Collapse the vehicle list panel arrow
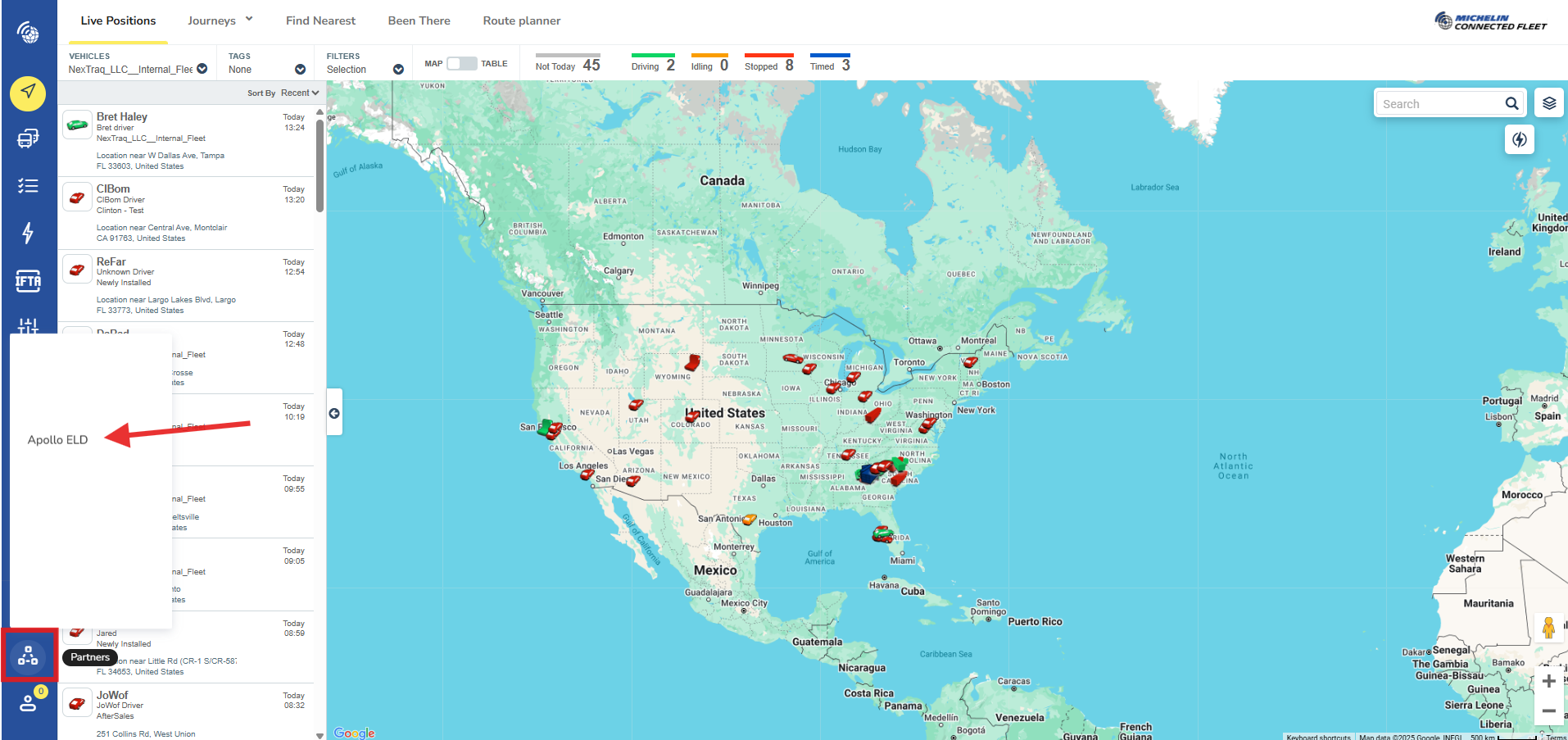This screenshot has height=740, width=1568. [x=334, y=413]
